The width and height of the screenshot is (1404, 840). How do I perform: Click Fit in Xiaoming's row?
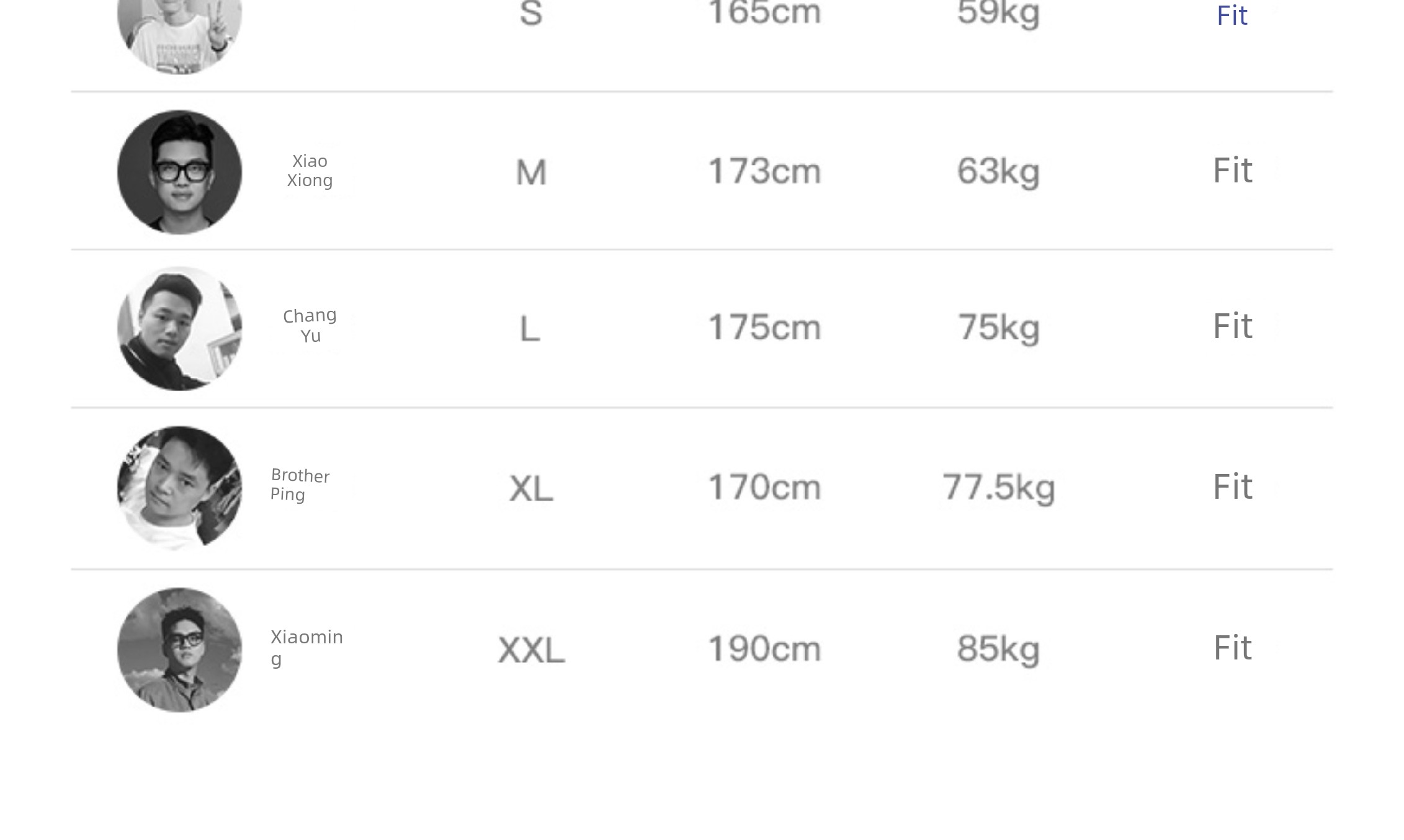coord(1233,648)
